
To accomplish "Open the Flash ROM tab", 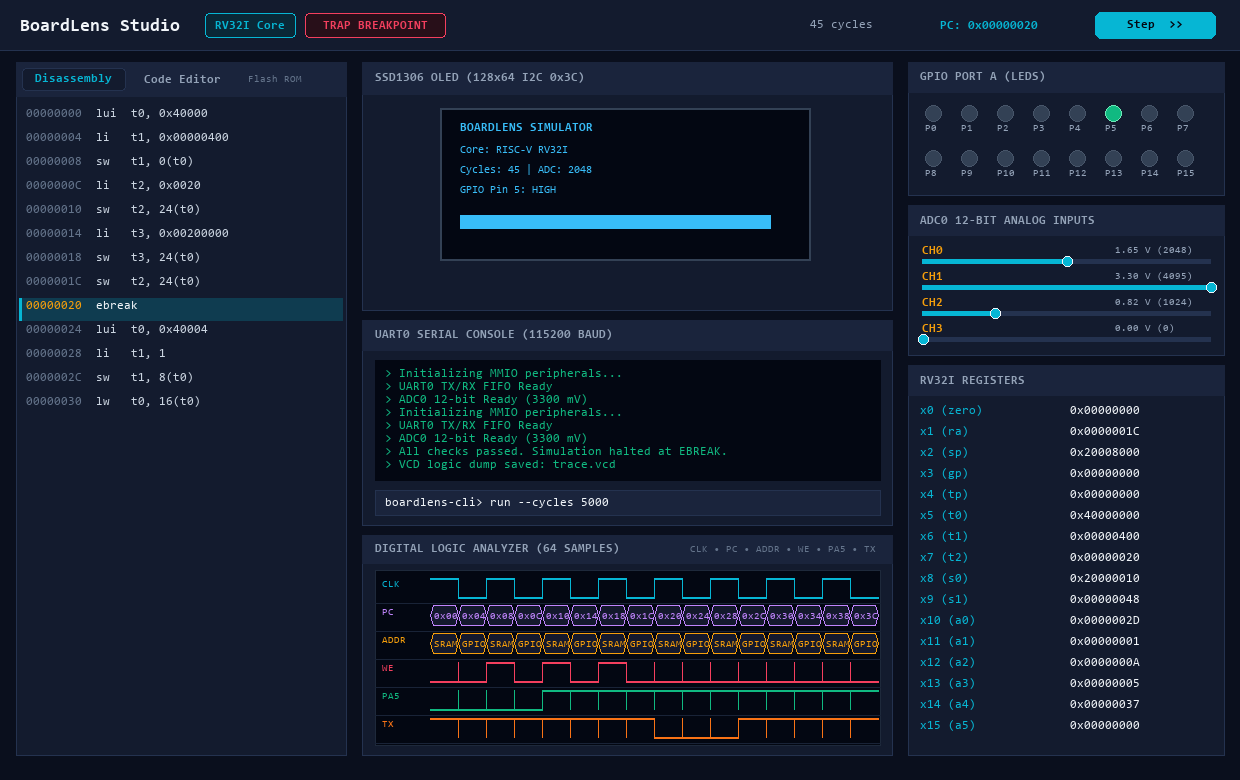I will [x=275, y=79].
